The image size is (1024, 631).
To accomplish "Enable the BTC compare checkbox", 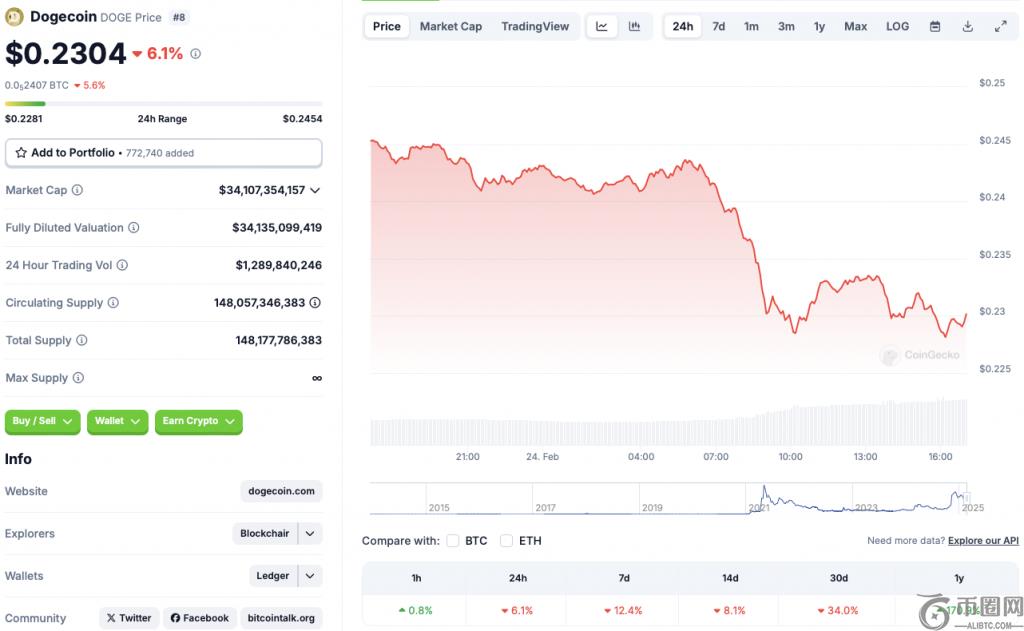I will coord(453,541).
